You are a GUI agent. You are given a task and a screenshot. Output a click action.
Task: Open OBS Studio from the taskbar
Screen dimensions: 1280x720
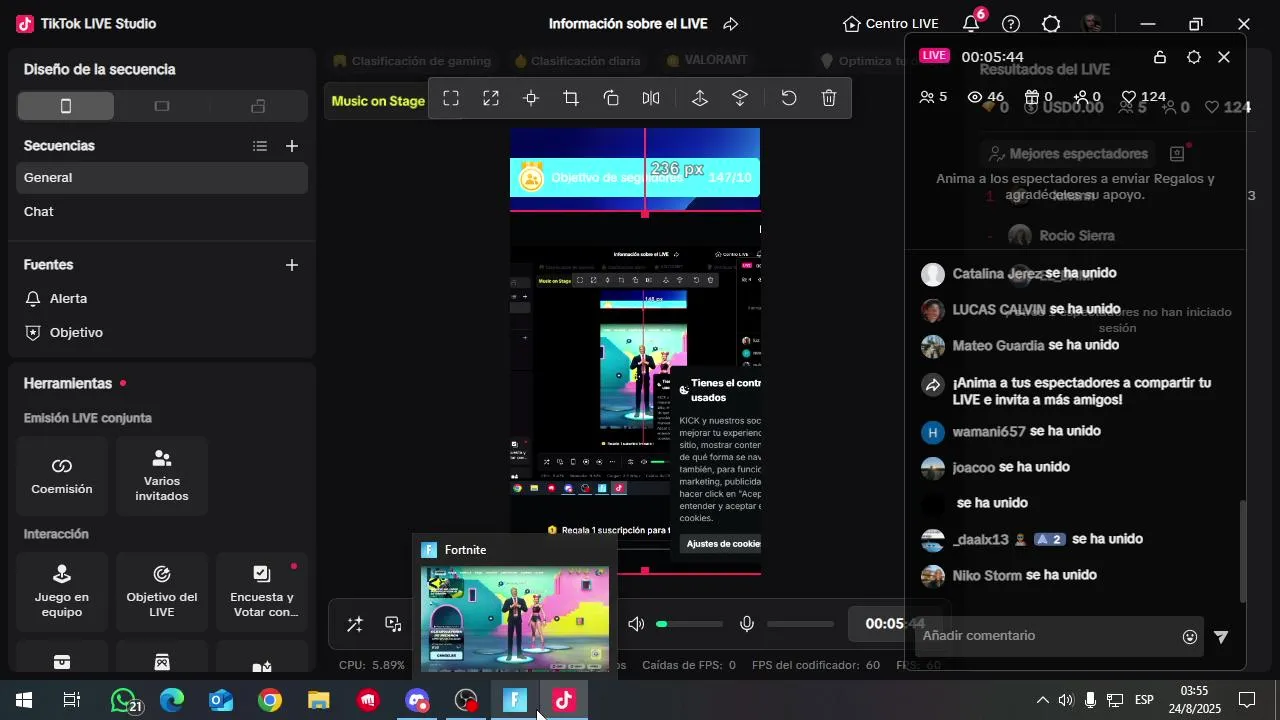tap(466, 701)
